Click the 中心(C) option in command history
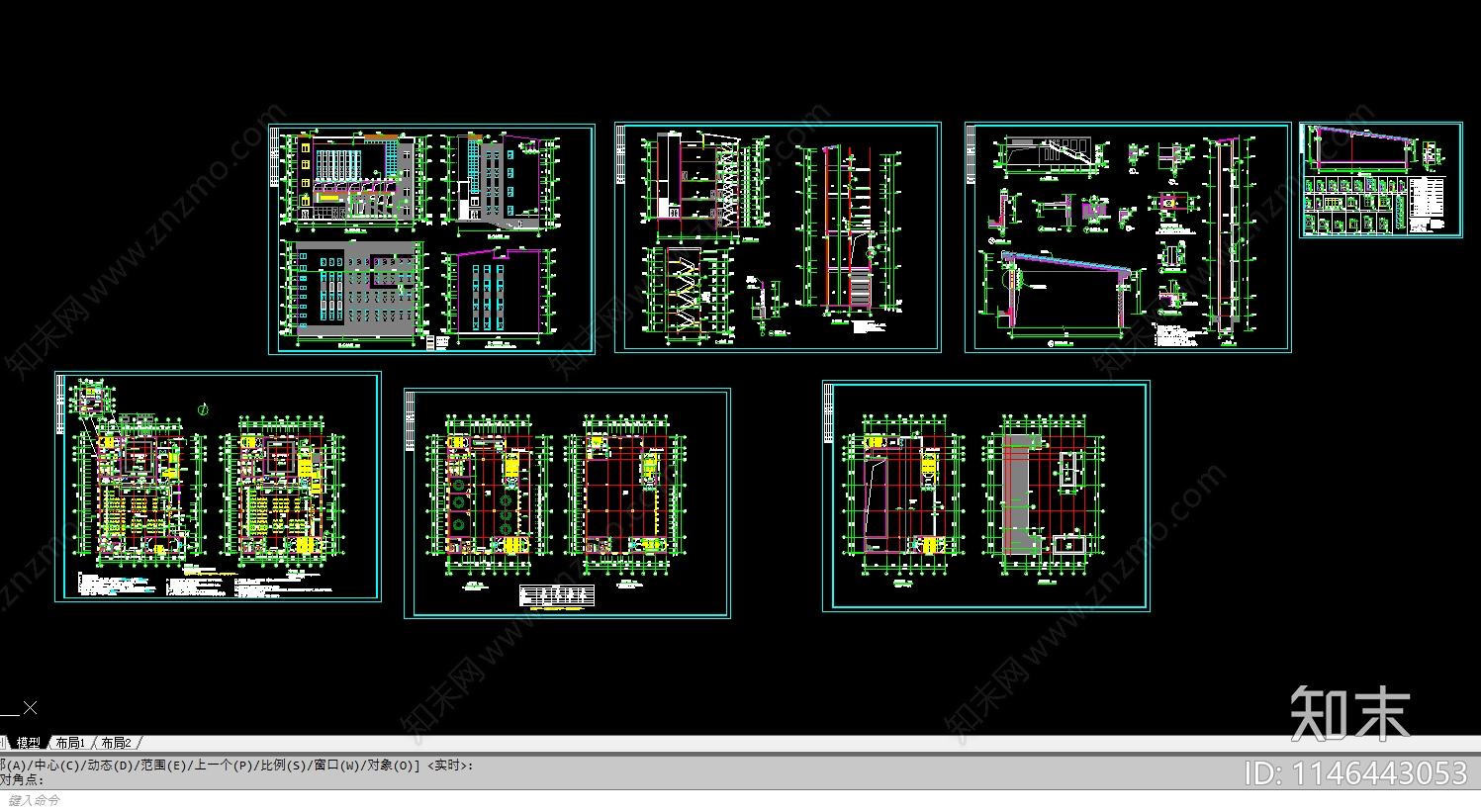1481x812 pixels. [x=55, y=766]
